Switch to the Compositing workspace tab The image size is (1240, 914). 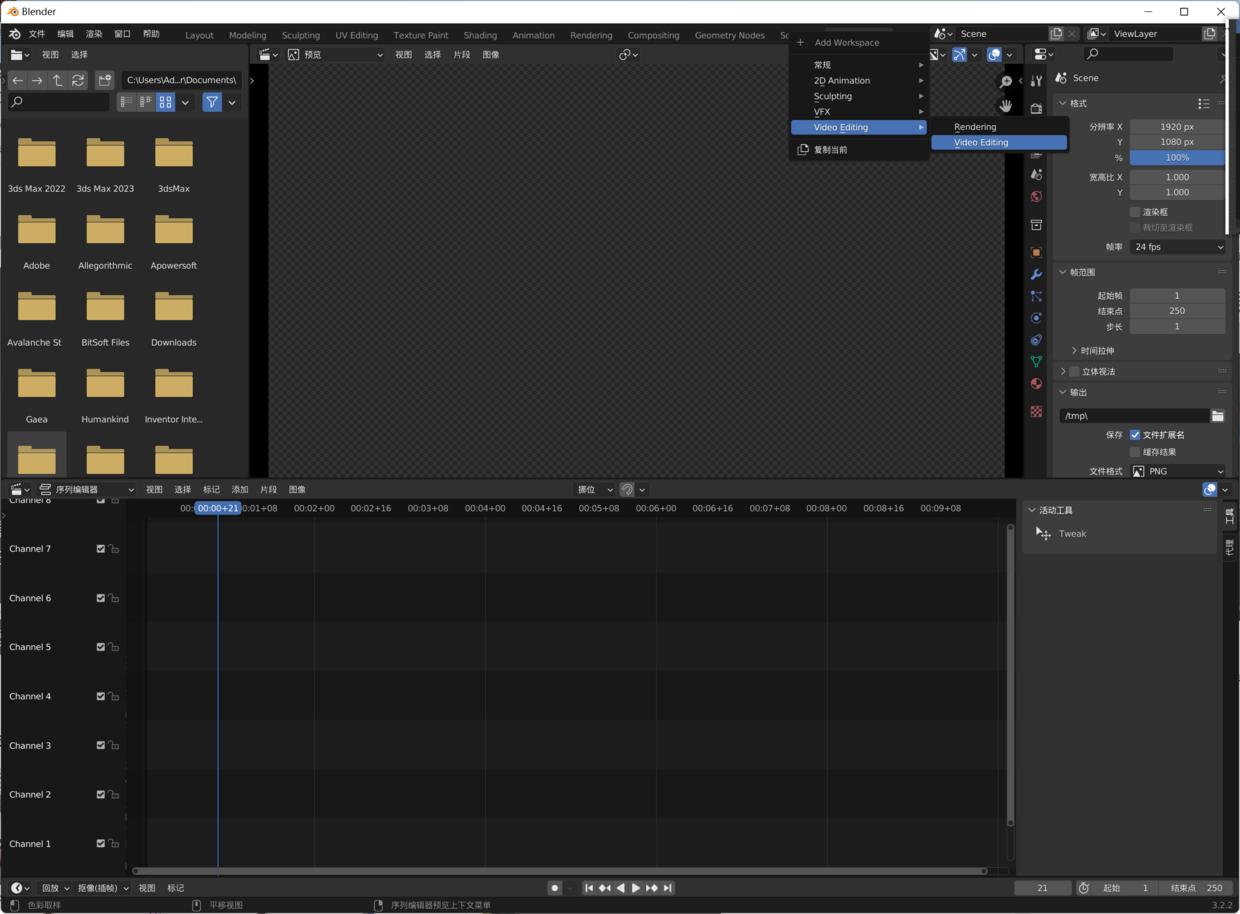tap(653, 35)
